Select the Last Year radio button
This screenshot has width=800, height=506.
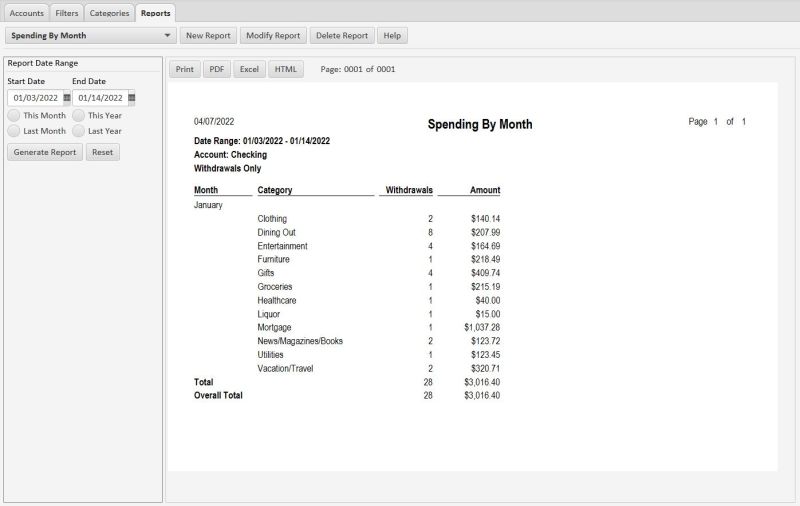(x=78, y=131)
